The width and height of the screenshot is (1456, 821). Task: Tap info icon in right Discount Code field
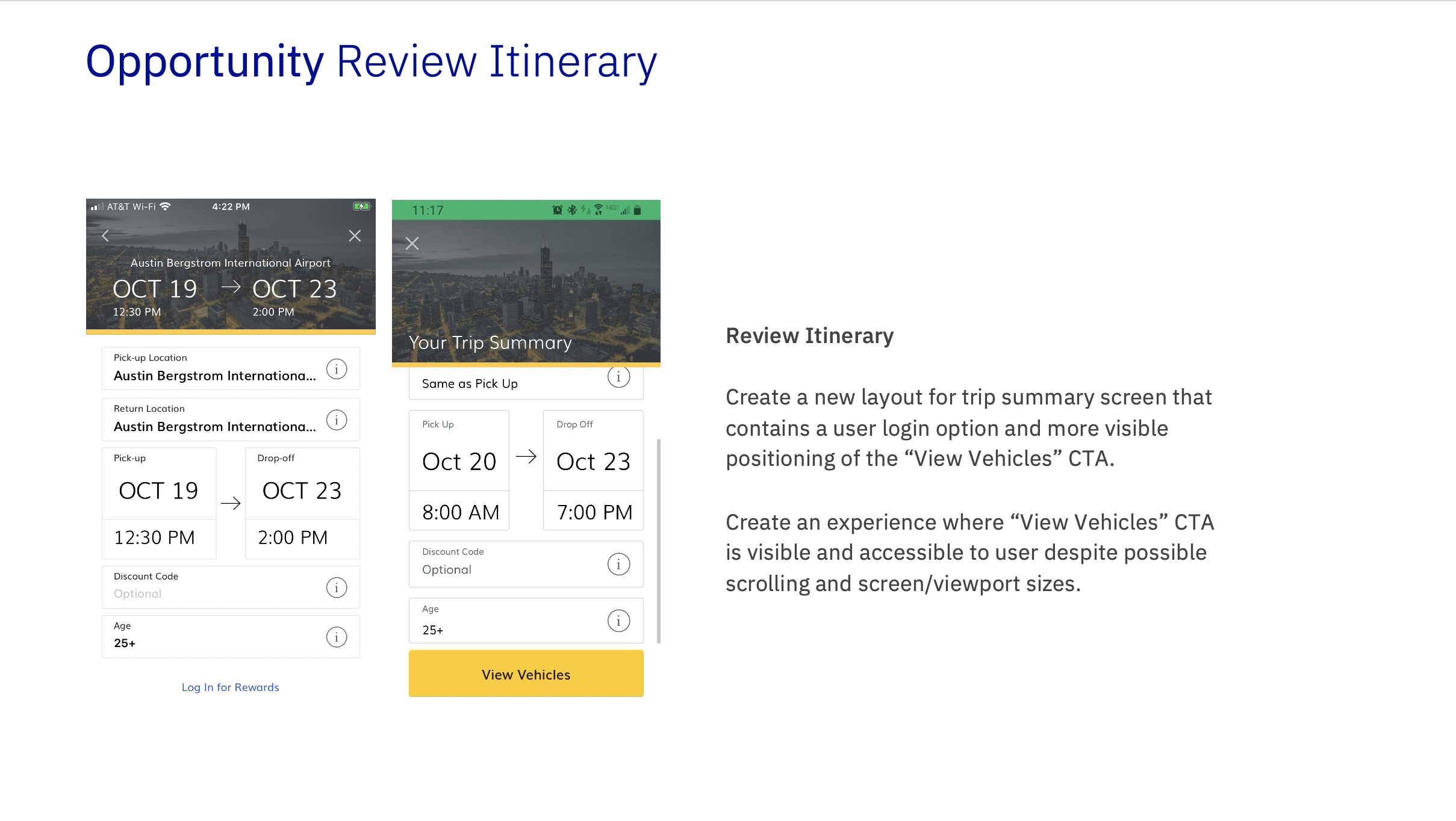tap(618, 564)
